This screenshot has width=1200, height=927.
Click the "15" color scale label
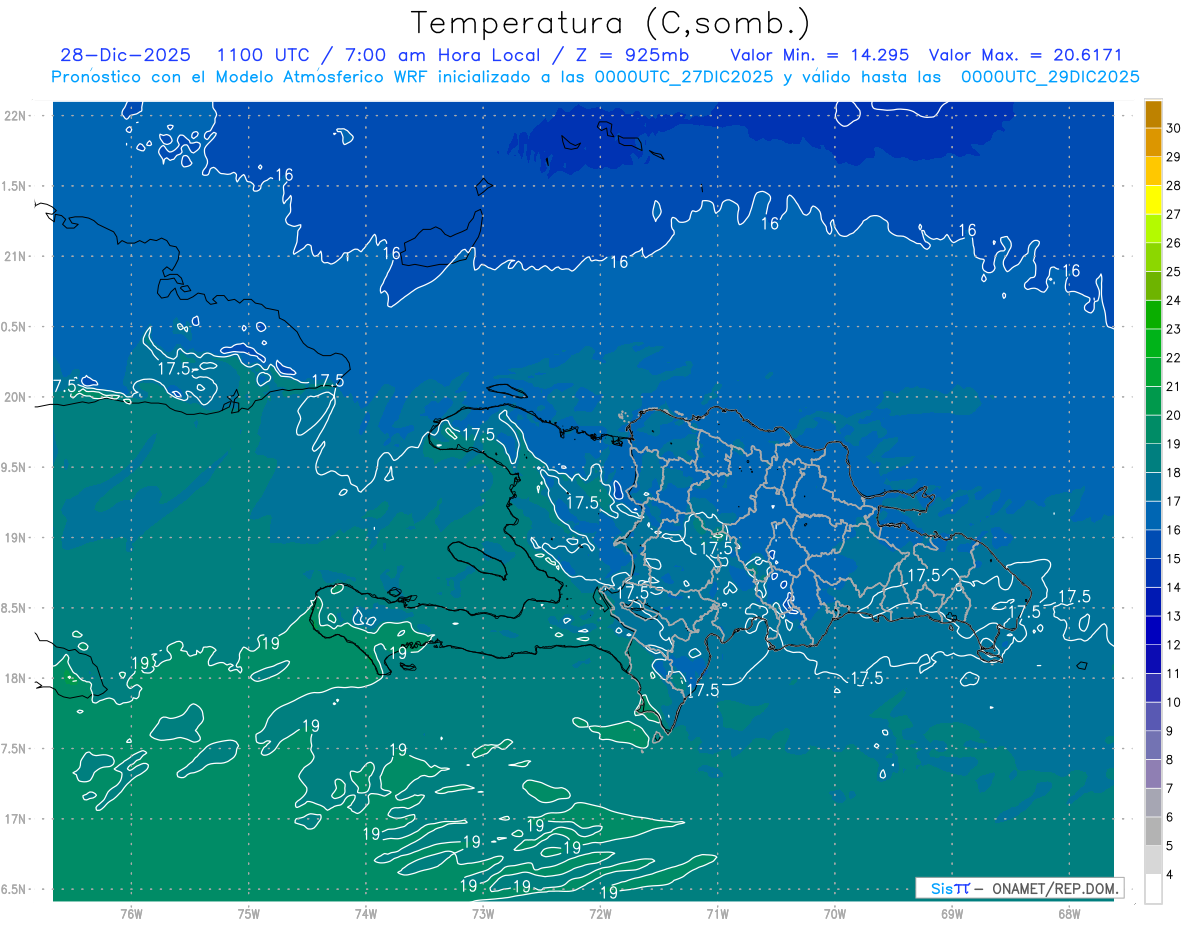point(1173,559)
